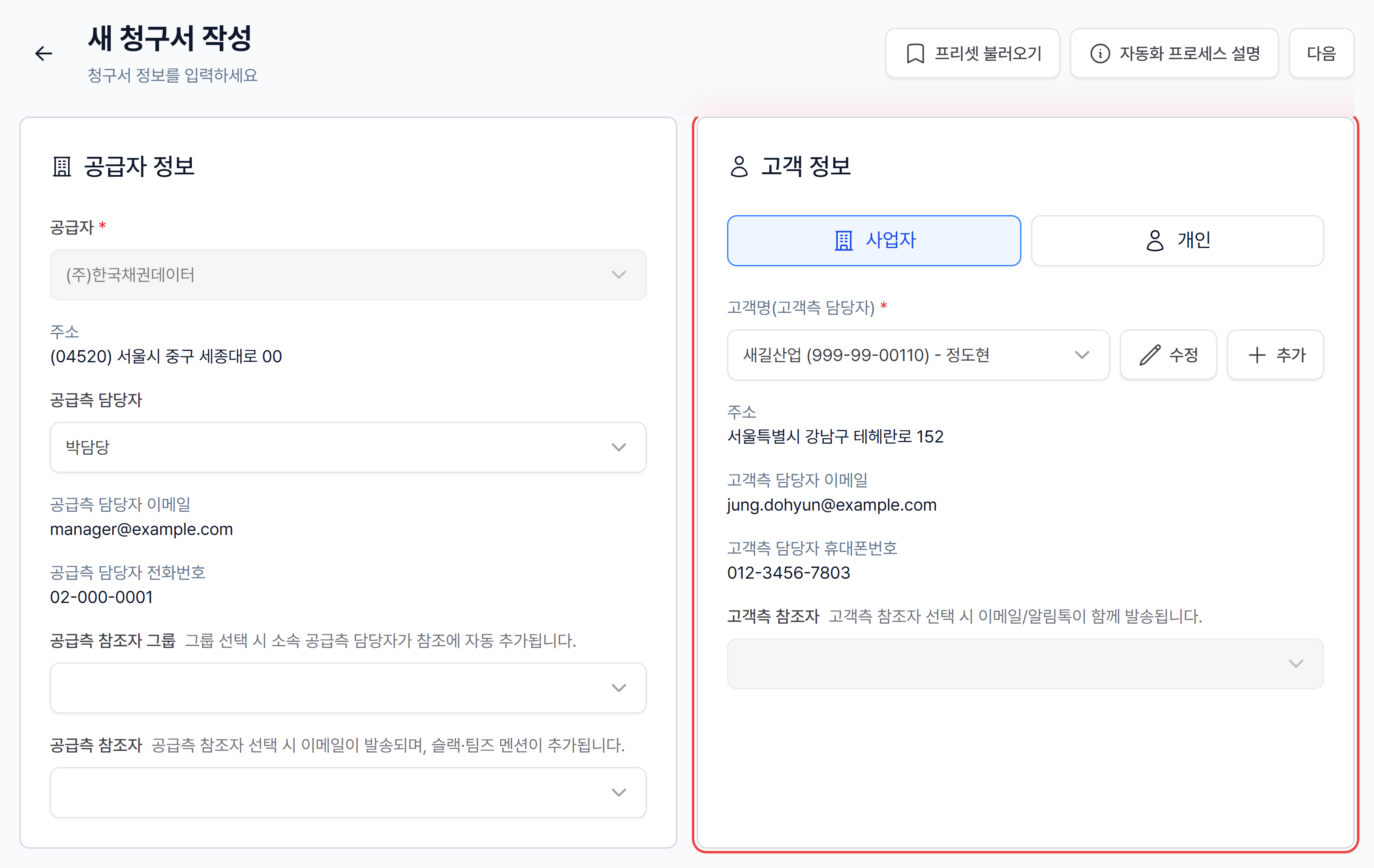
Task: Click the pencil icon on 수정 button
Action: coord(1150,355)
